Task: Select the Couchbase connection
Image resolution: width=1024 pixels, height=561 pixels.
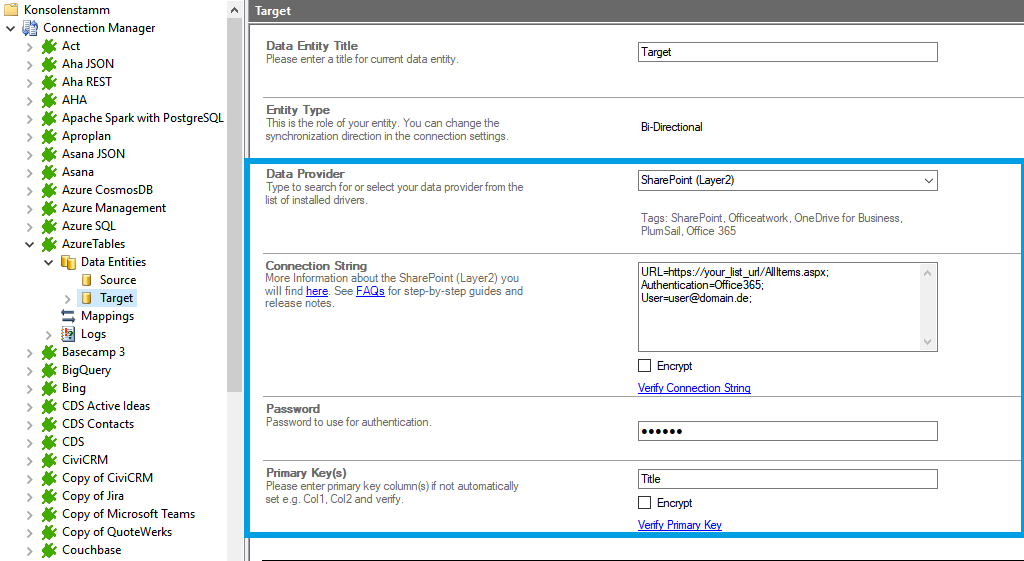Action: [x=91, y=550]
